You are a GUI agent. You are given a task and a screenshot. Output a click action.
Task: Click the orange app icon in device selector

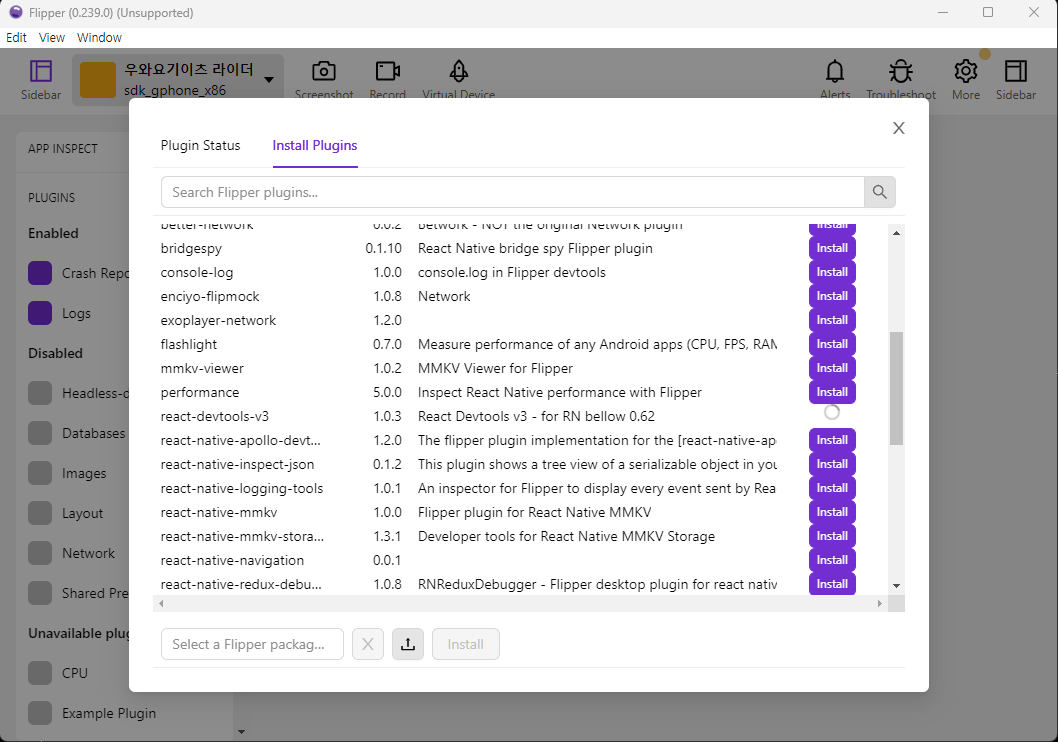click(x=98, y=80)
